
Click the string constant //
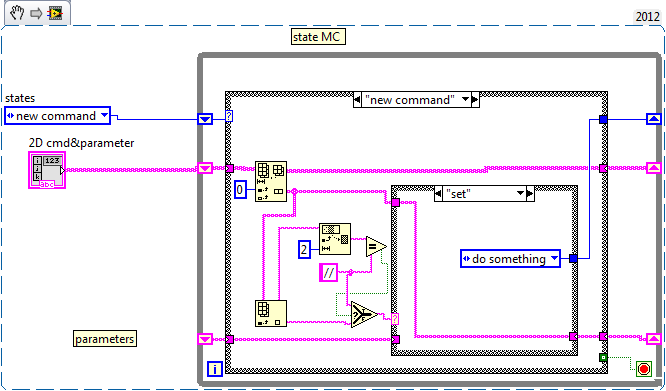[x=328, y=273]
